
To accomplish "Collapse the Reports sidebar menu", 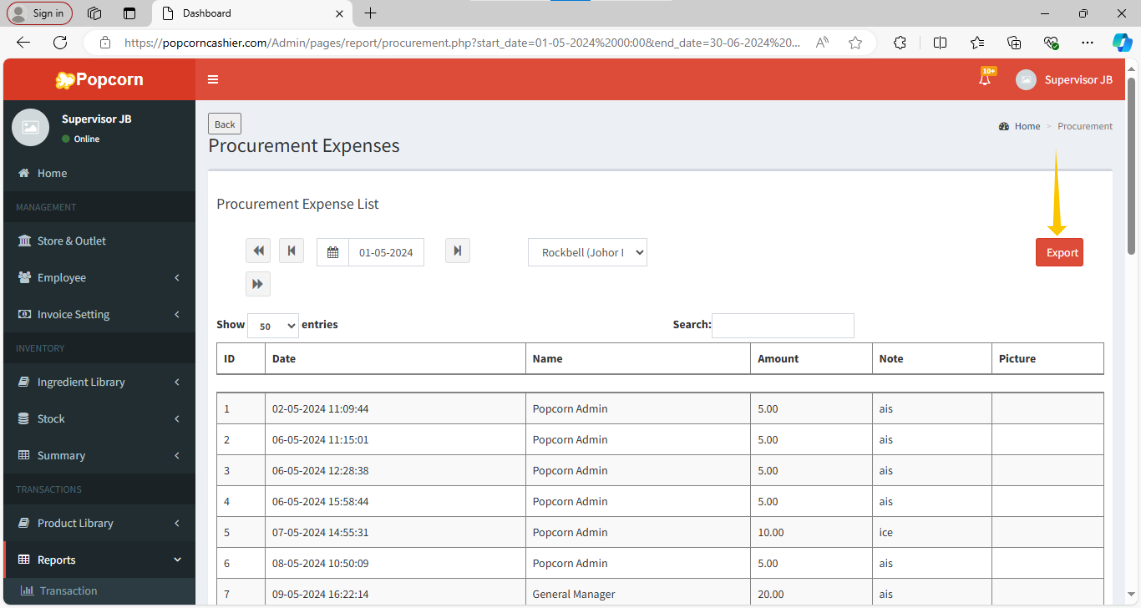I will click(99, 560).
